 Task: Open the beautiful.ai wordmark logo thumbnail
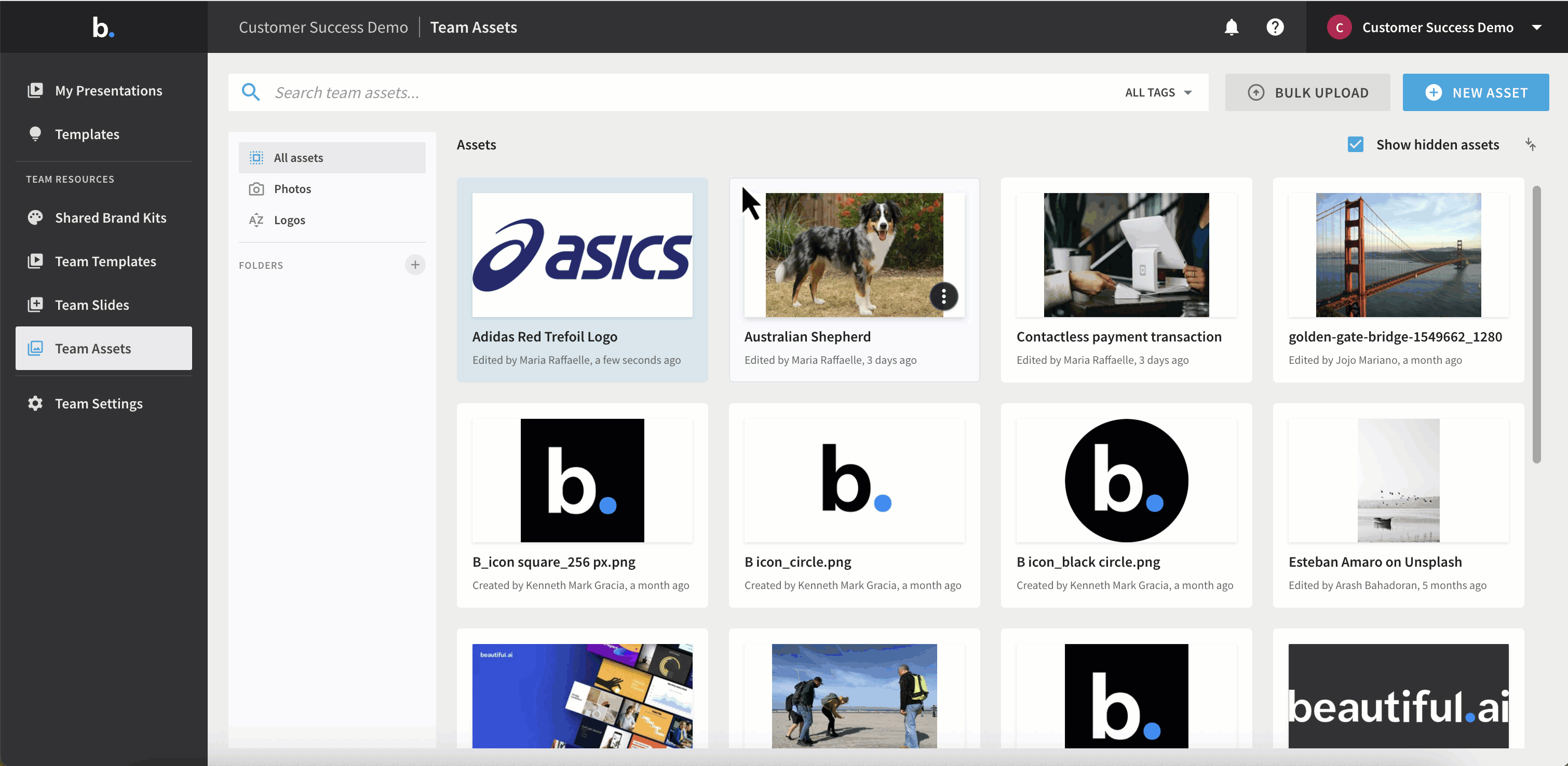(1398, 696)
